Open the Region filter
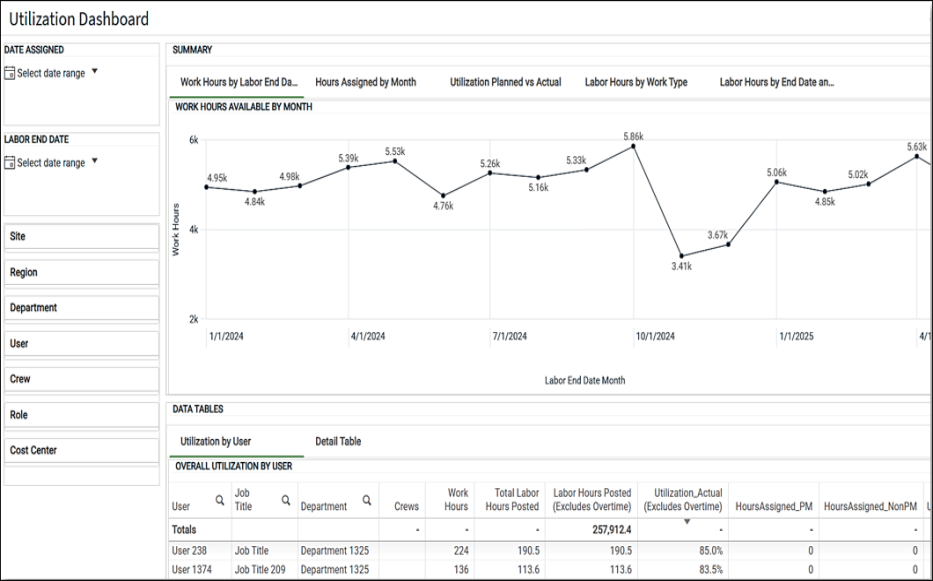 (82, 272)
